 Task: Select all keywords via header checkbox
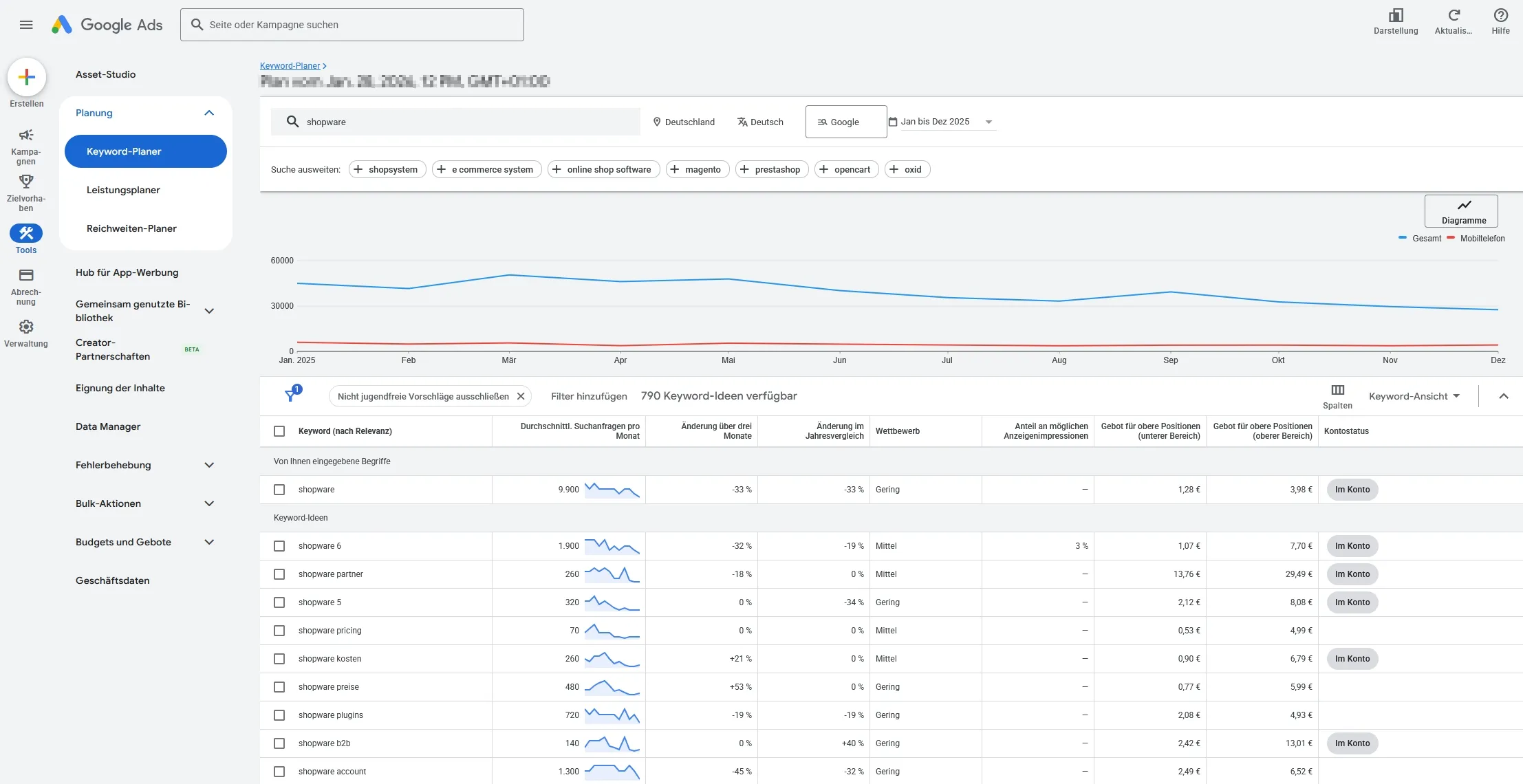[x=279, y=431]
